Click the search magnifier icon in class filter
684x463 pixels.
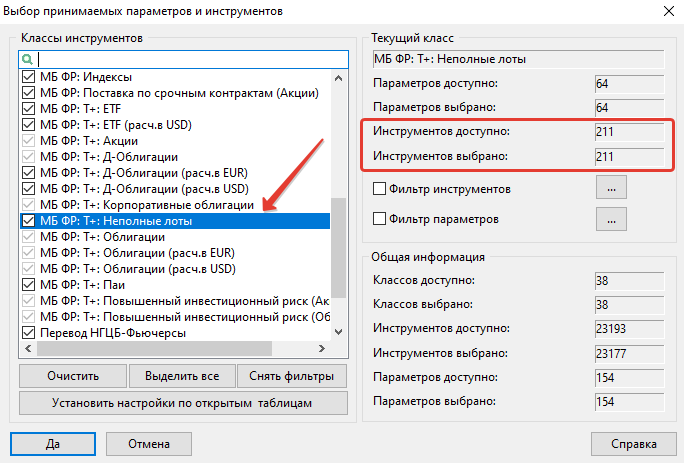point(28,59)
